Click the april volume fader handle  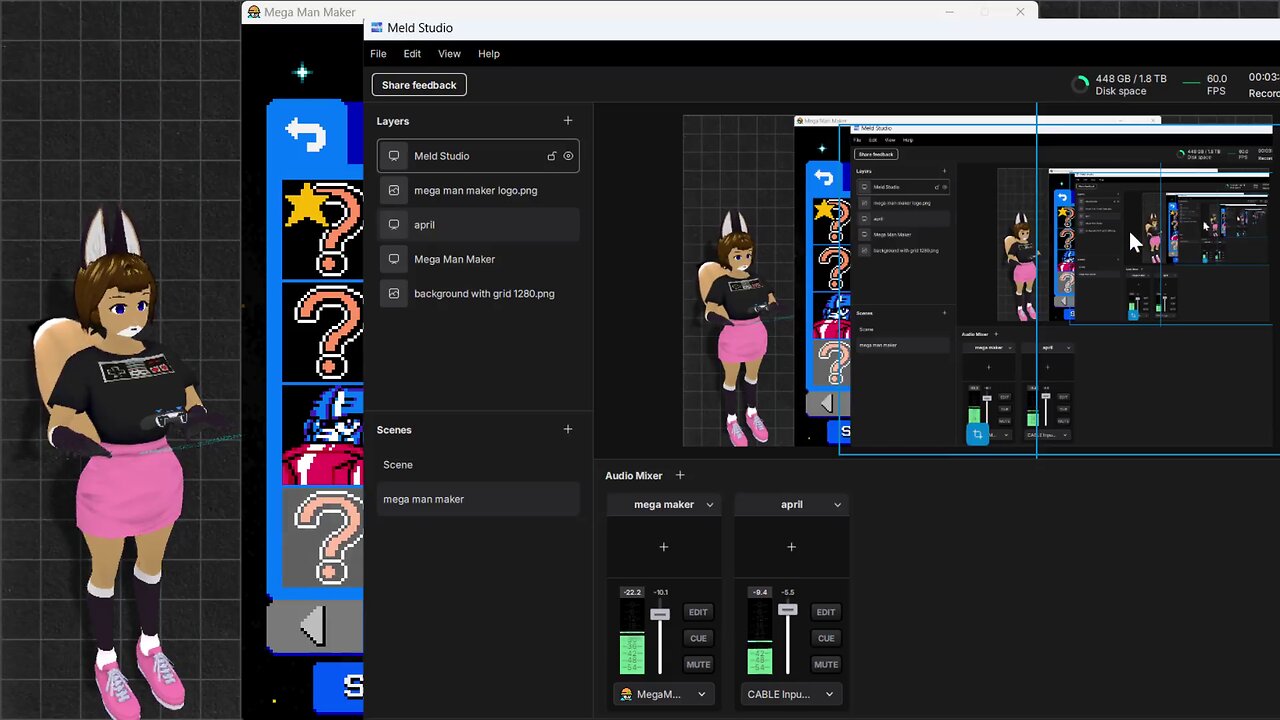[788, 609]
